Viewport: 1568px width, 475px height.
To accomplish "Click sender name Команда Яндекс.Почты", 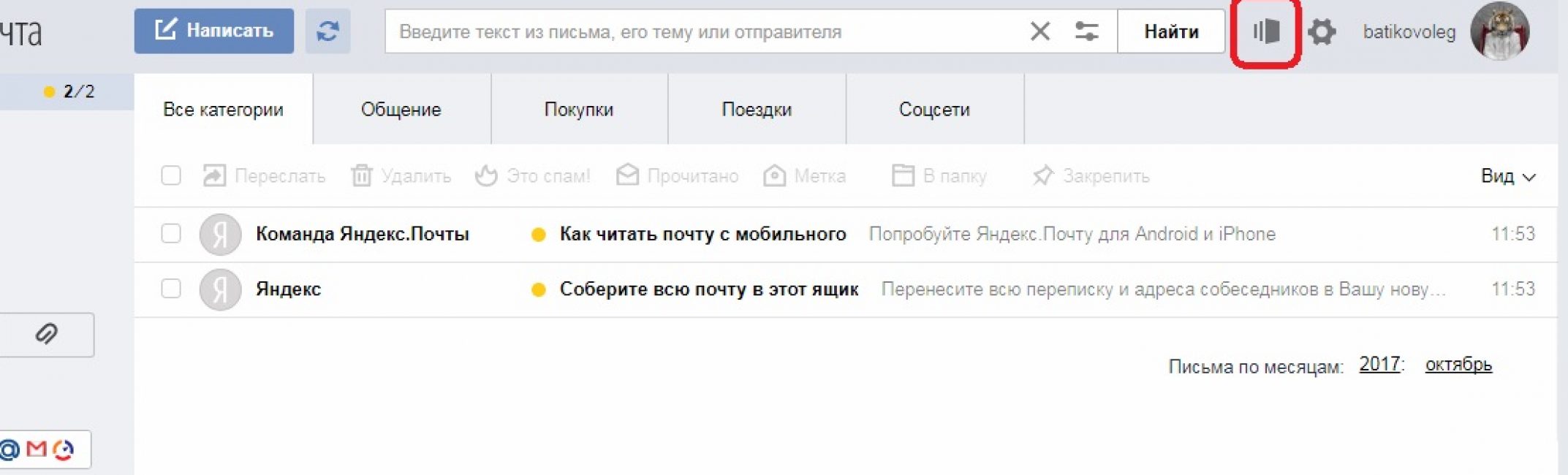I will pyautogui.click(x=363, y=234).
